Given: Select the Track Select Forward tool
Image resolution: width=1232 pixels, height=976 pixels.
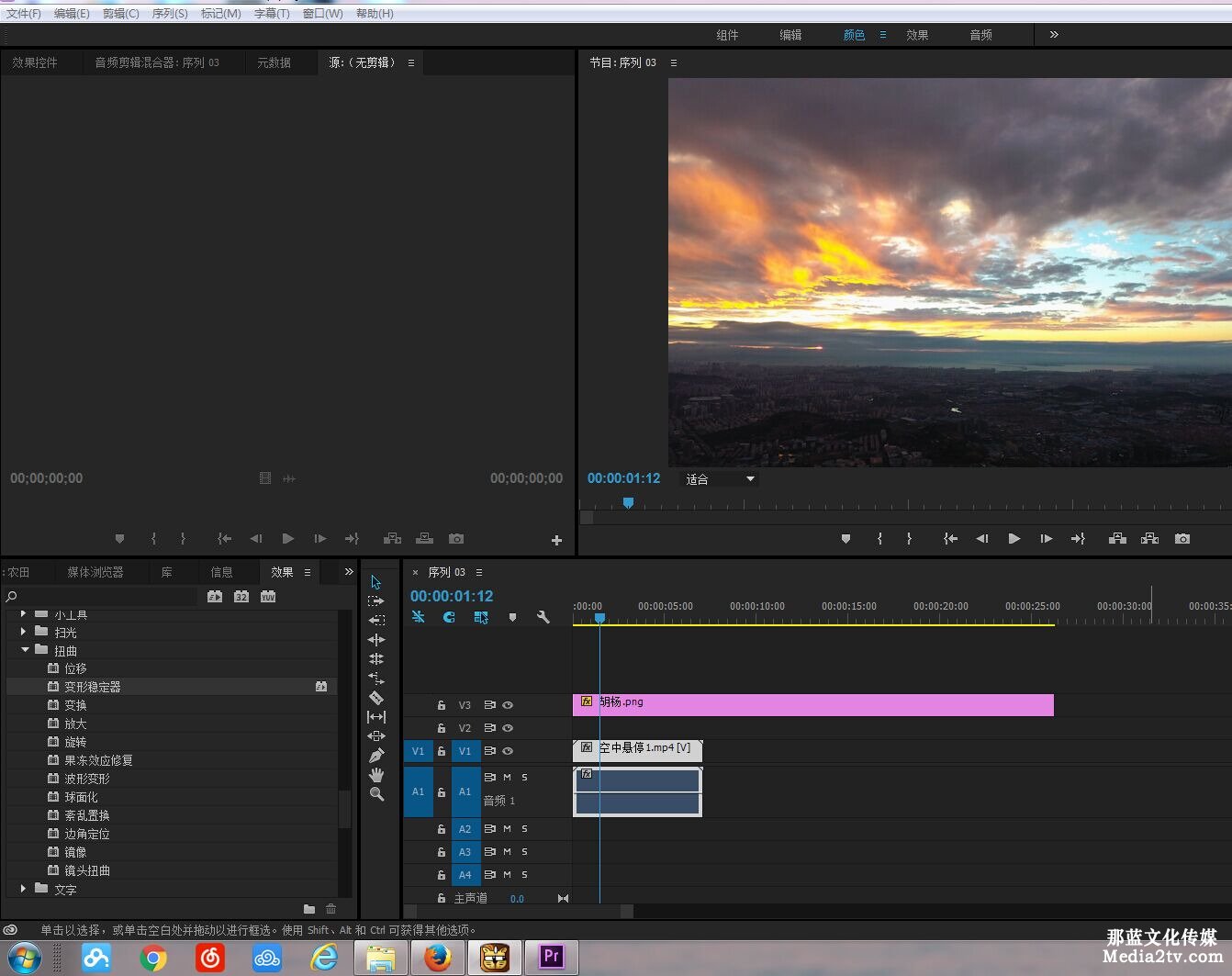Looking at the screenshot, I should coord(376,601).
